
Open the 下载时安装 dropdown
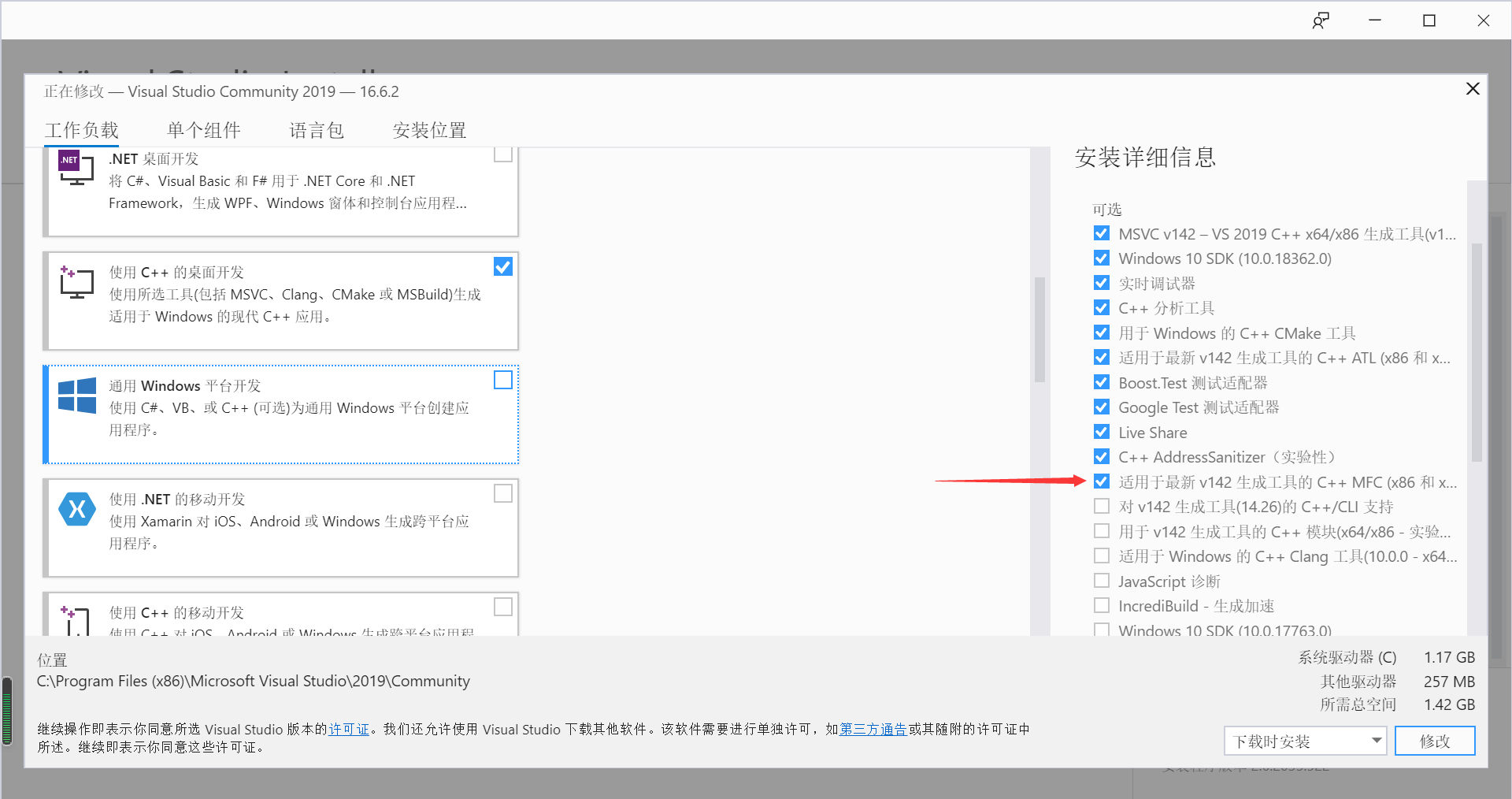point(1305,741)
